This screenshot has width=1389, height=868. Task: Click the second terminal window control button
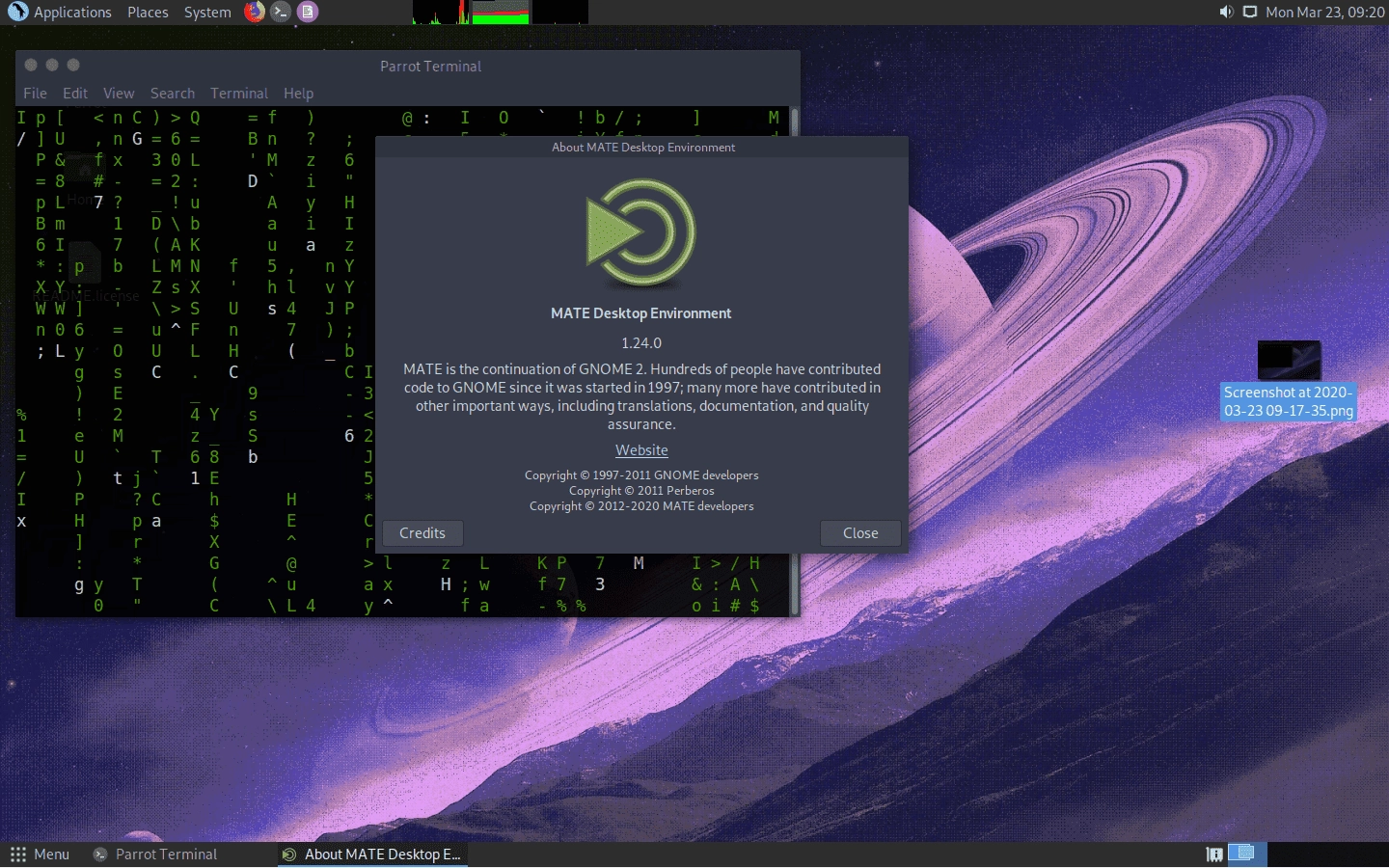52,65
